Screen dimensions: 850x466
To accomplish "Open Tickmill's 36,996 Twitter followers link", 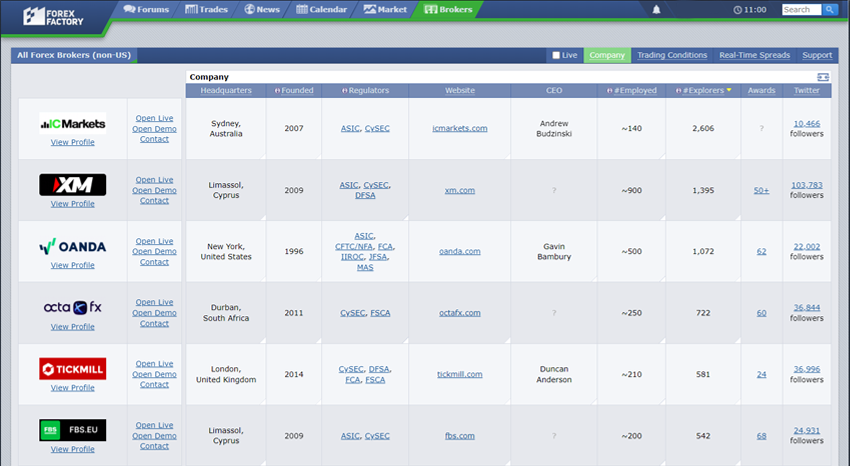I will (x=807, y=369).
